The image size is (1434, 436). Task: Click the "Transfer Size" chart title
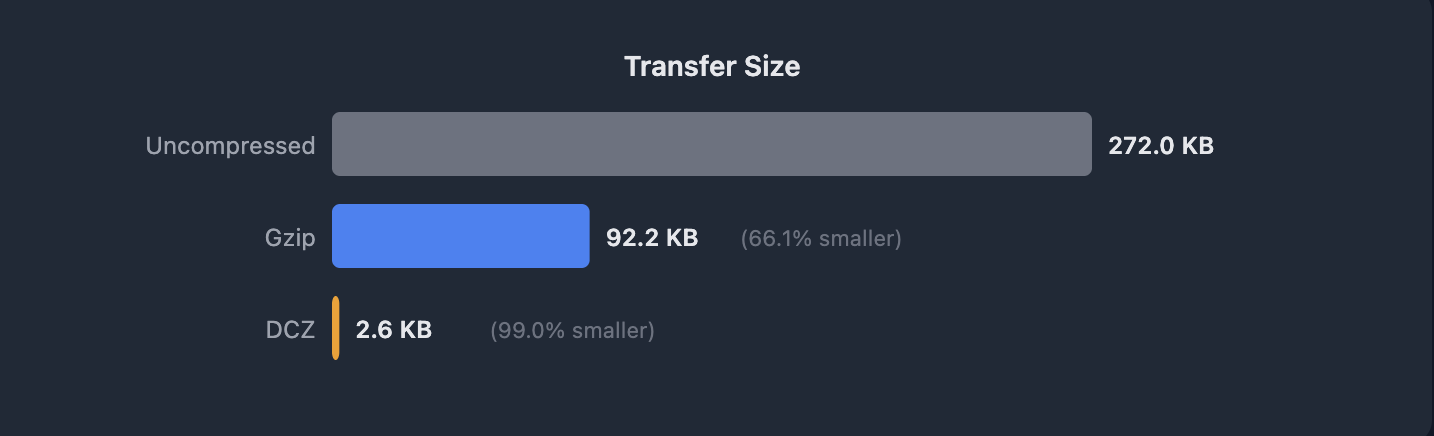pyautogui.click(x=712, y=67)
